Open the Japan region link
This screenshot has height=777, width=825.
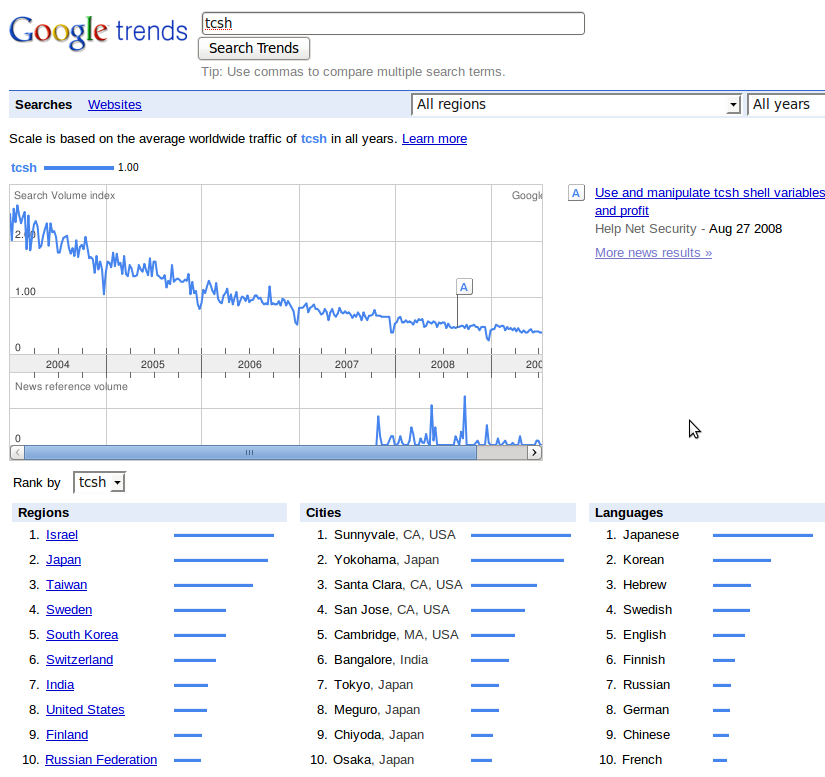pyautogui.click(x=64, y=560)
